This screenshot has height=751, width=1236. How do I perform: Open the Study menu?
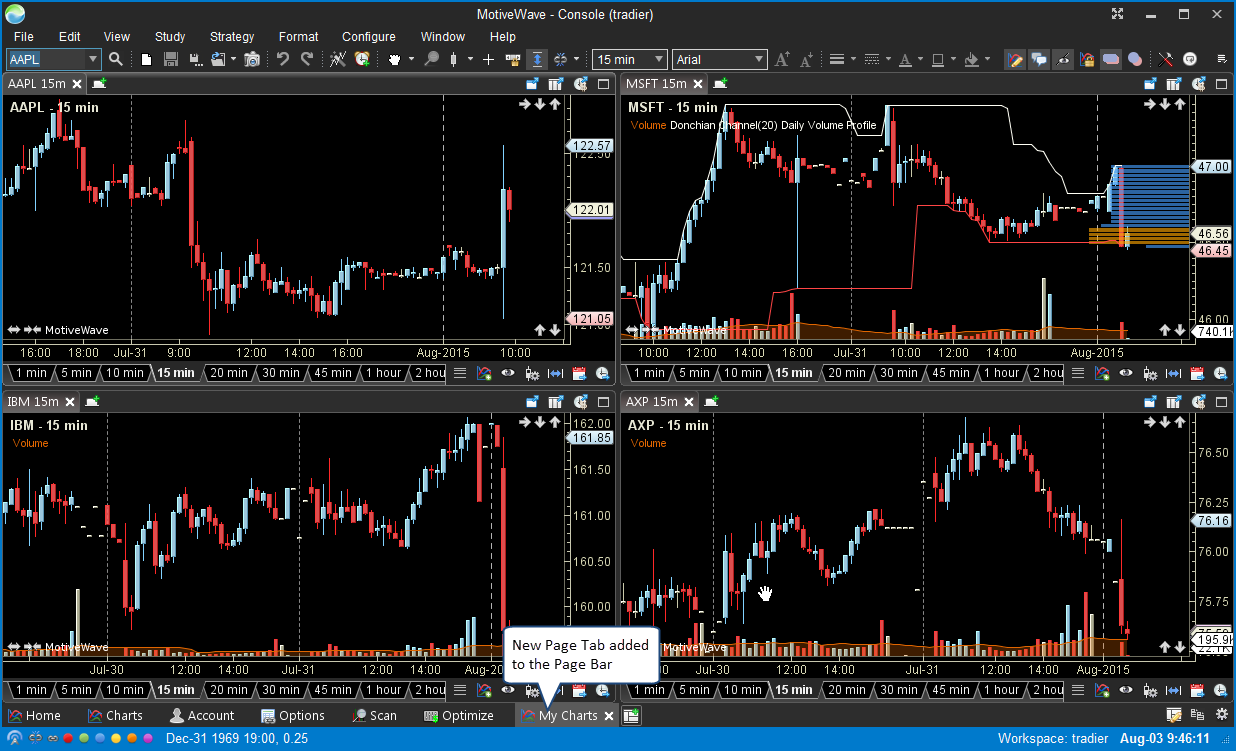click(x=170, y=36)
